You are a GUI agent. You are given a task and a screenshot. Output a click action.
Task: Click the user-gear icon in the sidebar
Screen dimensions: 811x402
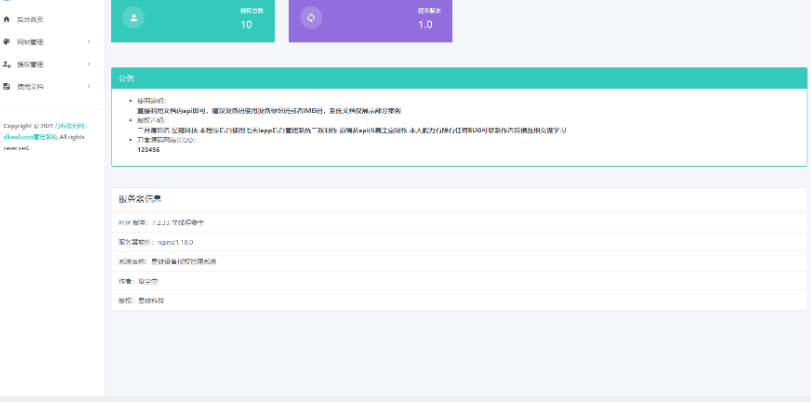[7, 64]
